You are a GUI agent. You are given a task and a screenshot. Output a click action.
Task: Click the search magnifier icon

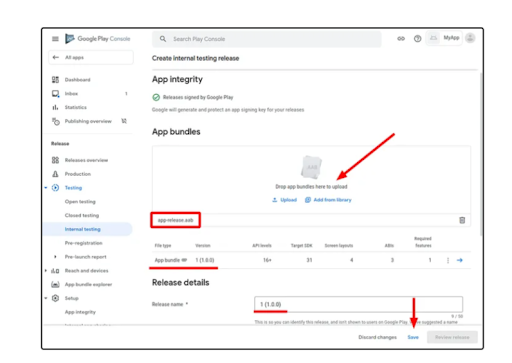coord(163,39)
